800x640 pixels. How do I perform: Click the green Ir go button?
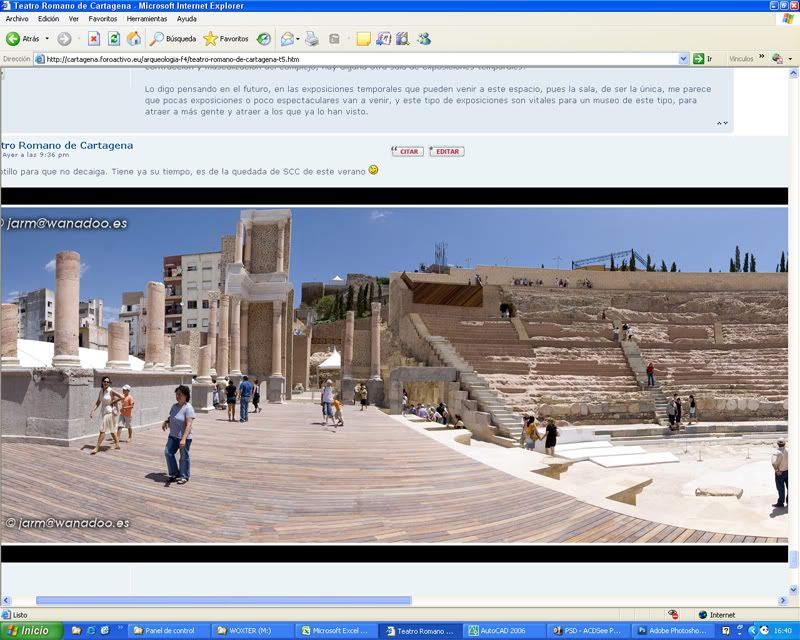click(x=703, y=59)
